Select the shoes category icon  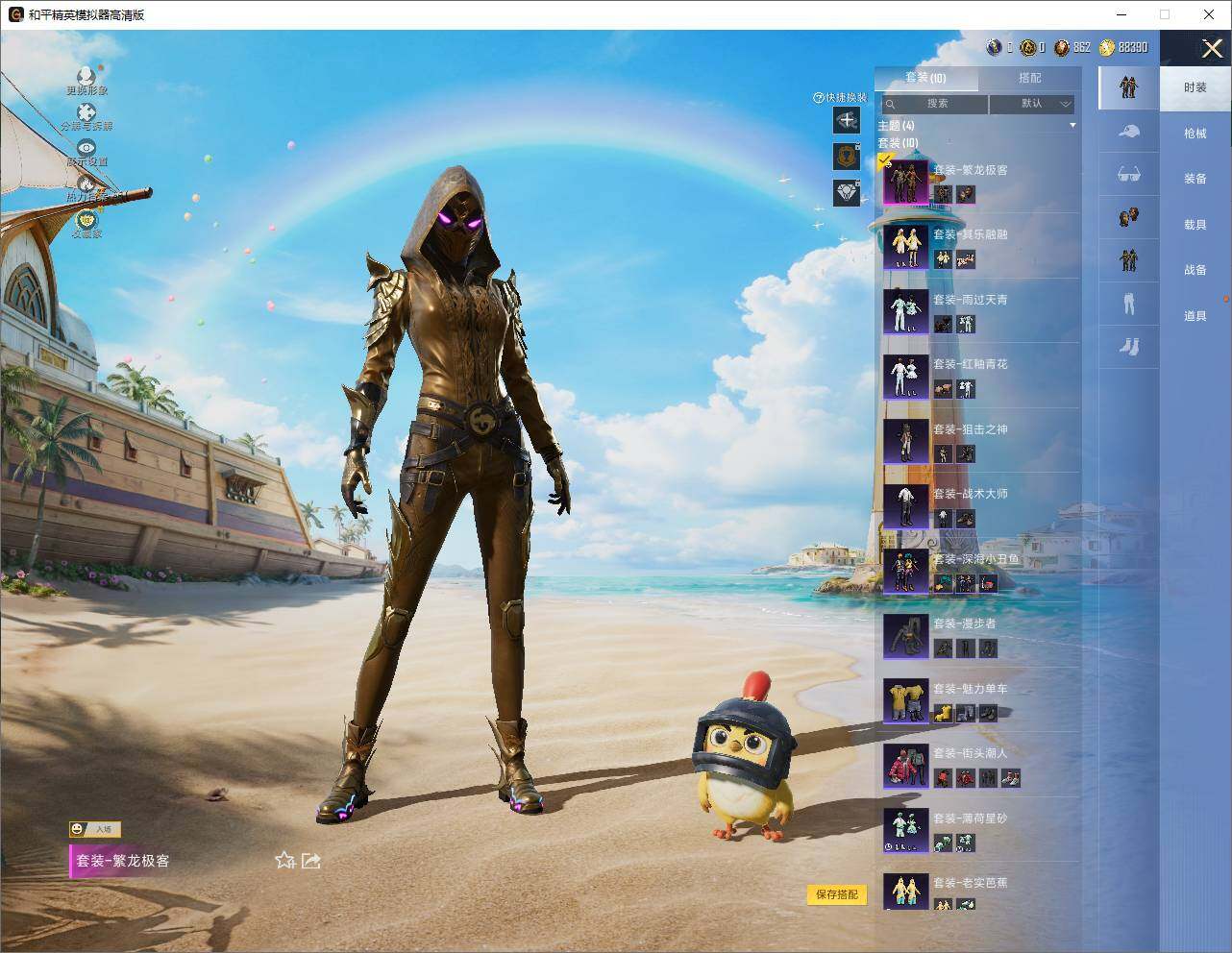(x=1128, y=346)
